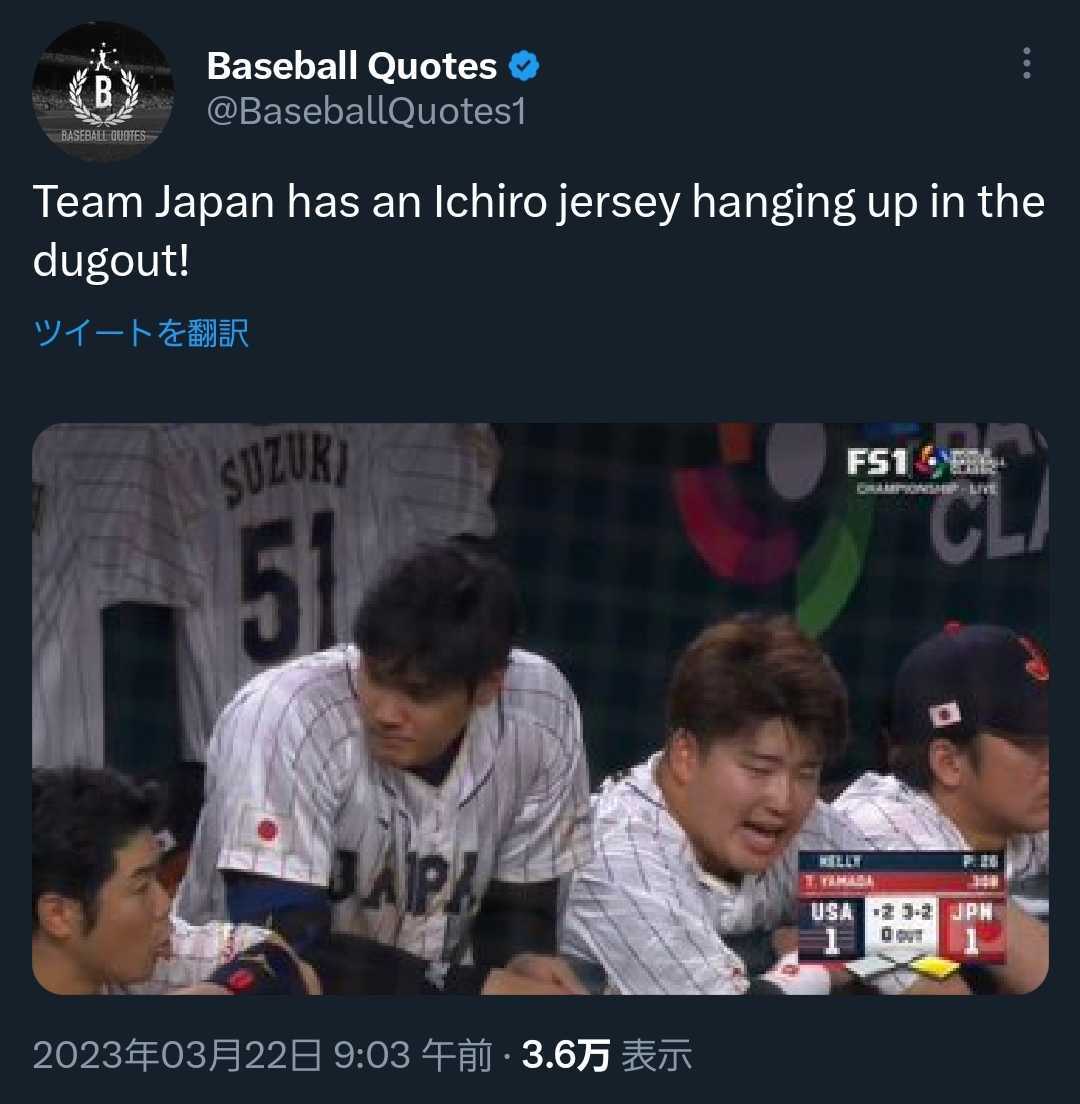Open the @BaseballQuotes1 handle
The height and width of the screenshot is (1104, 1080).
point(366,111)
